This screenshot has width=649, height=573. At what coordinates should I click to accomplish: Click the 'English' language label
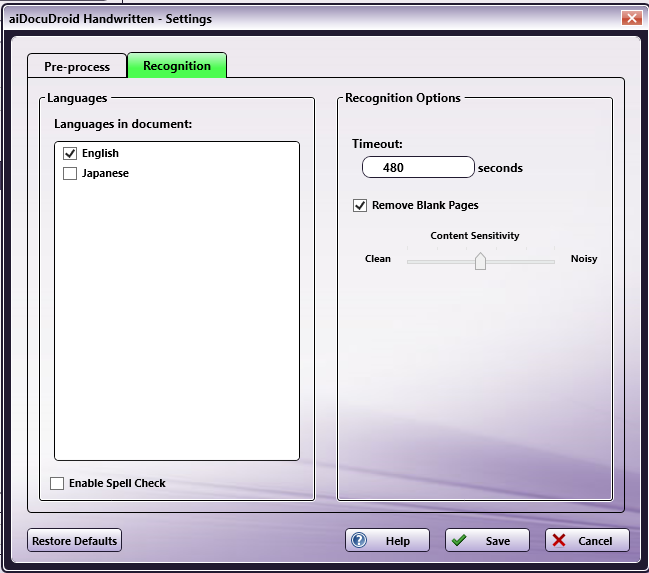click(x=100, y=153)
